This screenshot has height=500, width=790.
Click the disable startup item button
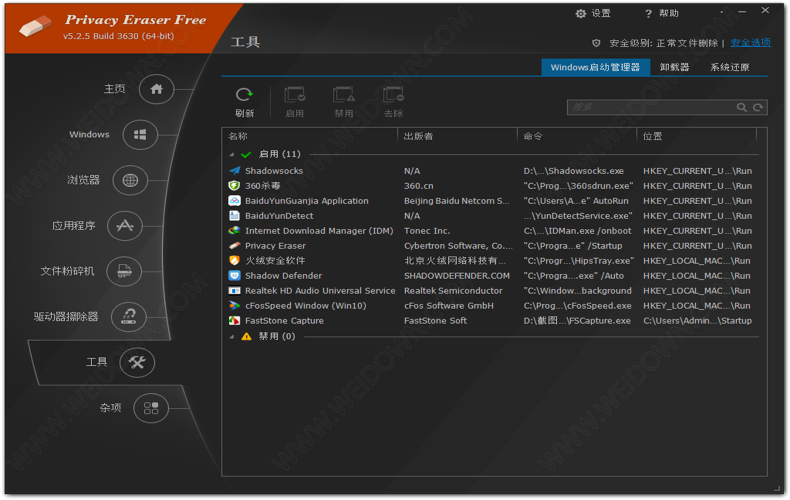click(x=344, y=102)
